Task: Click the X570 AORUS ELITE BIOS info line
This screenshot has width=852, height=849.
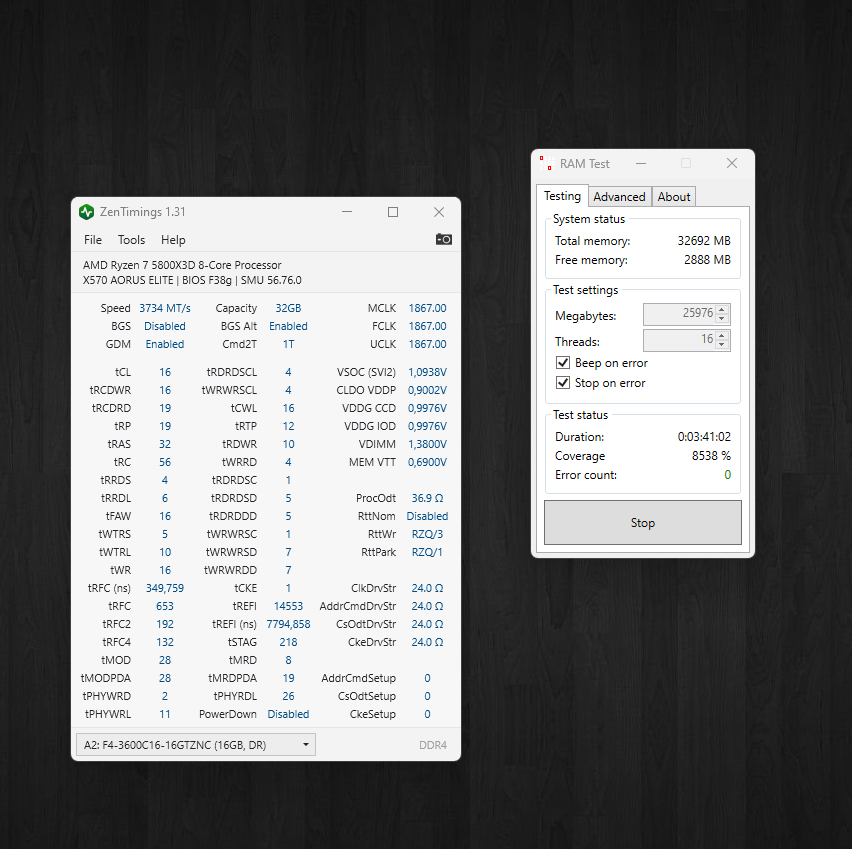Action: click(192, 280)
